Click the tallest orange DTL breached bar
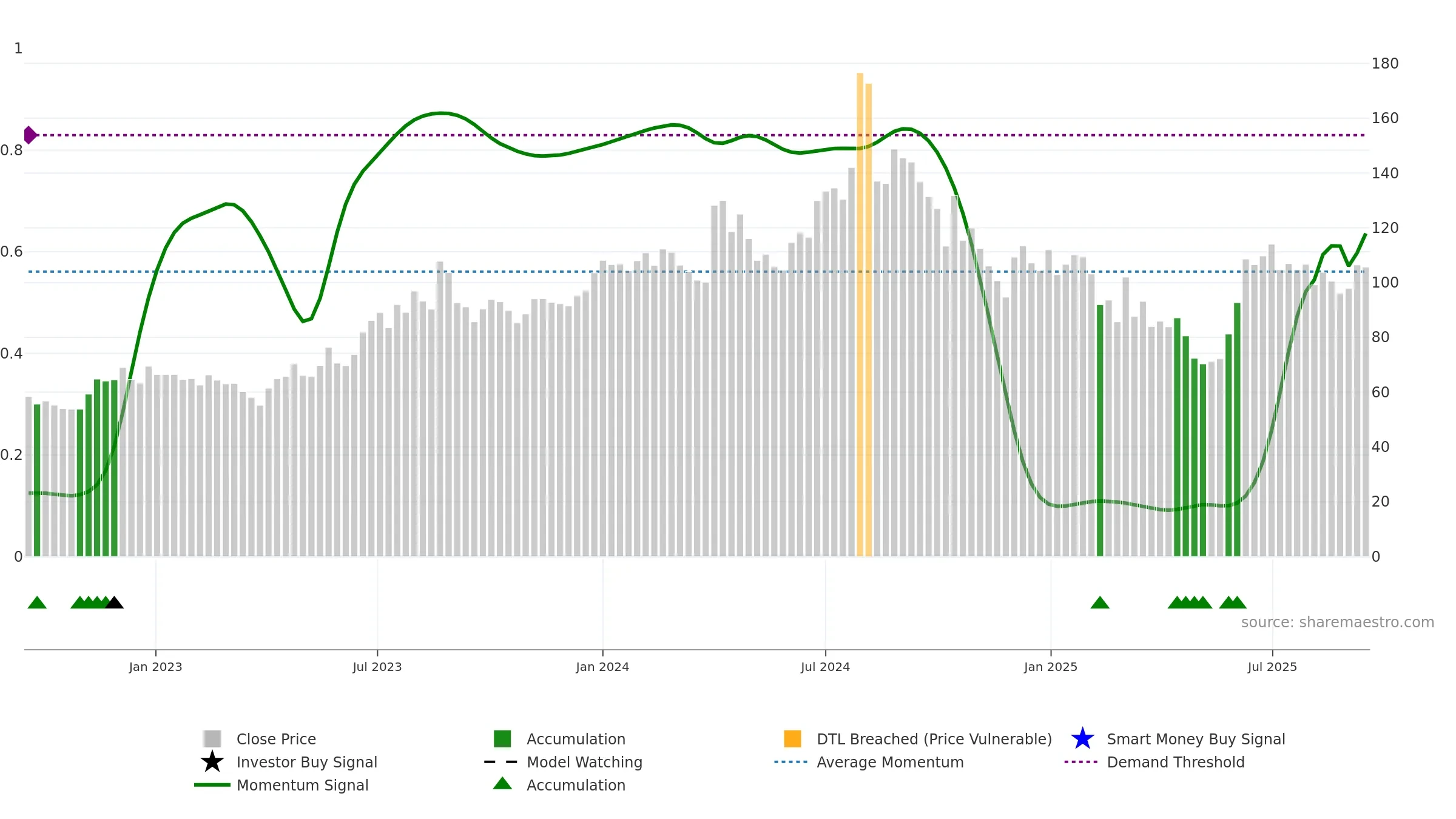 [860, 303]
